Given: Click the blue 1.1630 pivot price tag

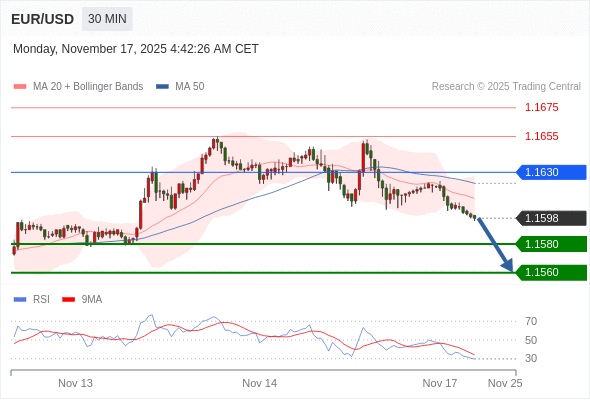Looking at the screenshot, I should 551,172.
